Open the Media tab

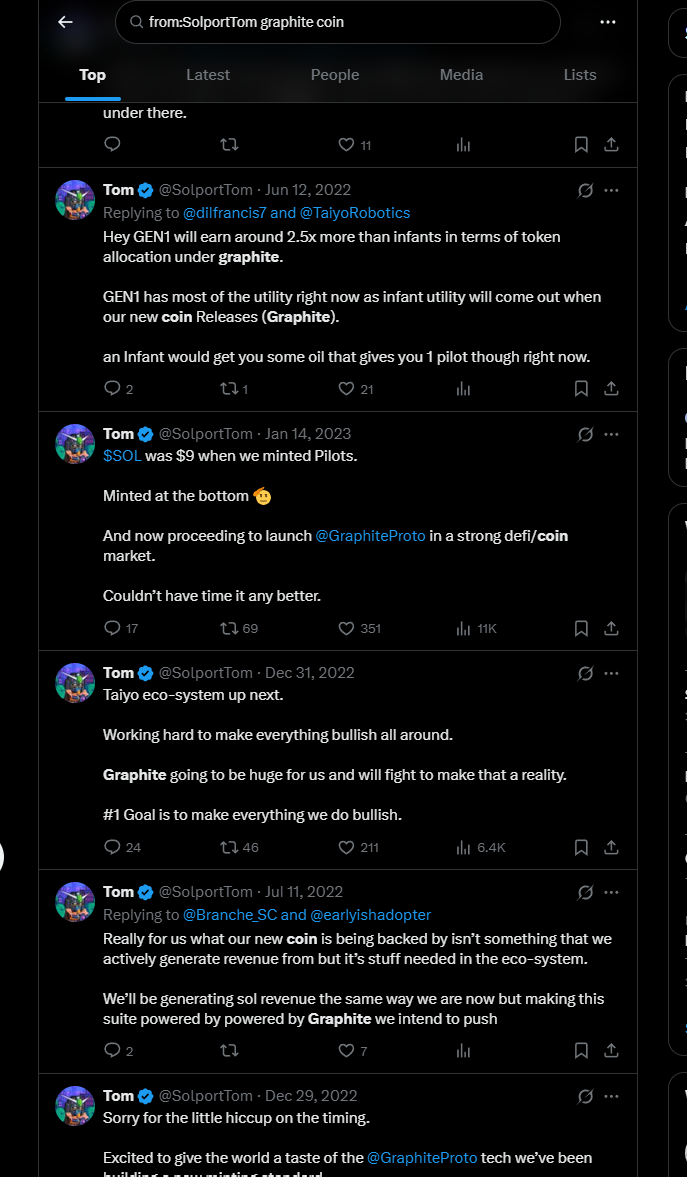[x=460, y=75]
